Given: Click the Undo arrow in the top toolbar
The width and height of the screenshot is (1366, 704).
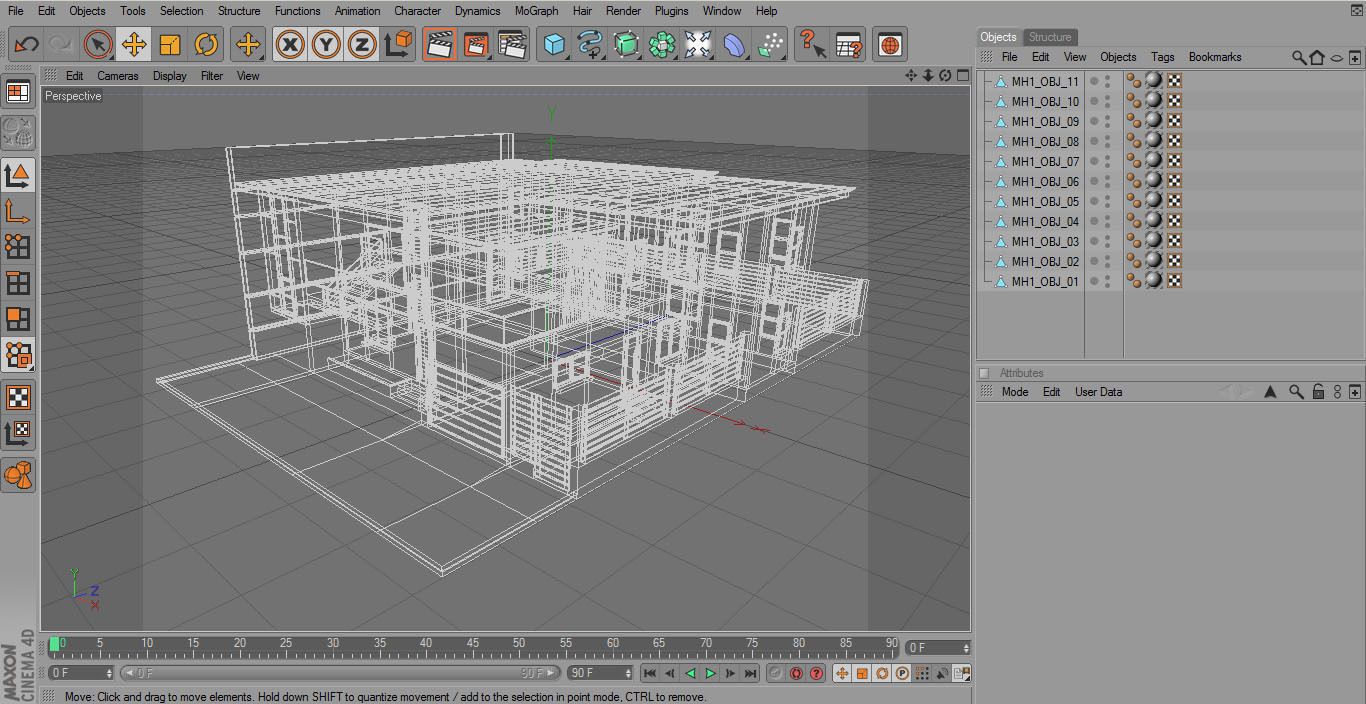Looking at the screenshot, I should coord(26,44).
